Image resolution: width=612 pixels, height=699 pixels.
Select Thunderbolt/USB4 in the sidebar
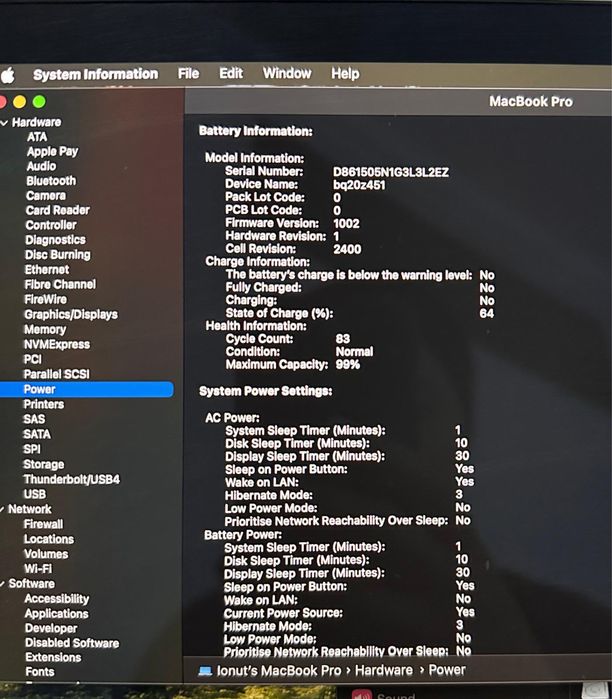(x=72, y=480)
